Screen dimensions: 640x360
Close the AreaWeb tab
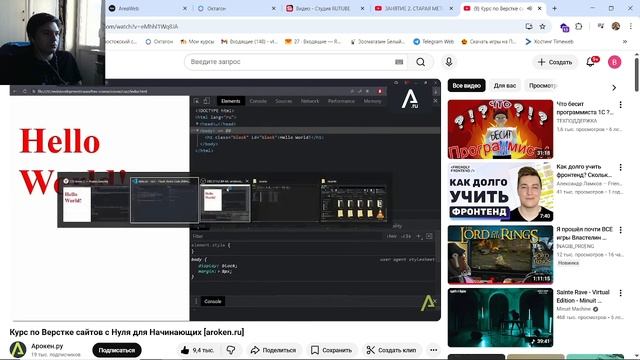pyautogui.click(x=184, y=8)
